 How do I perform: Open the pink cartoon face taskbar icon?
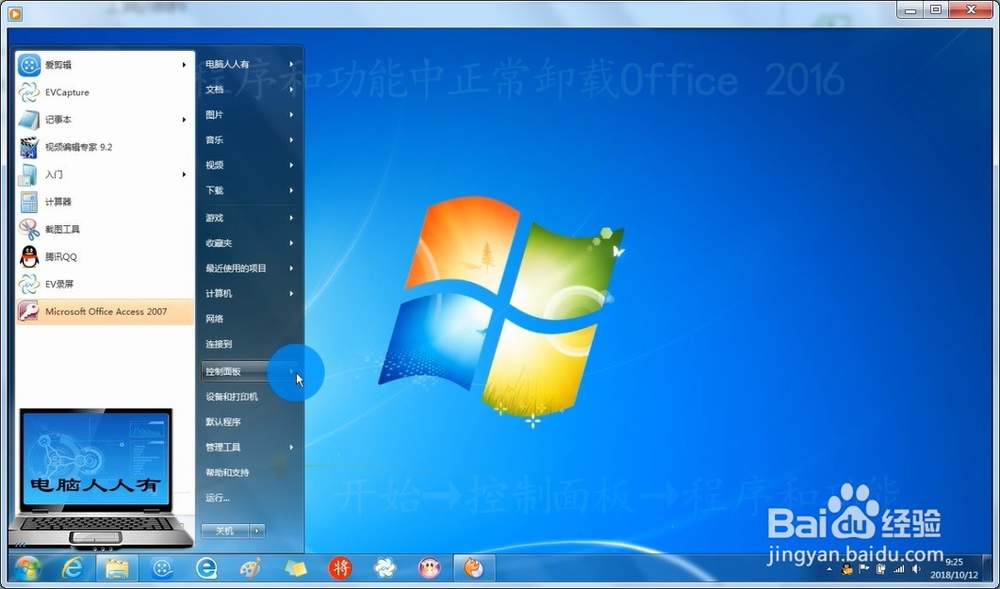(x=429, y=567)
